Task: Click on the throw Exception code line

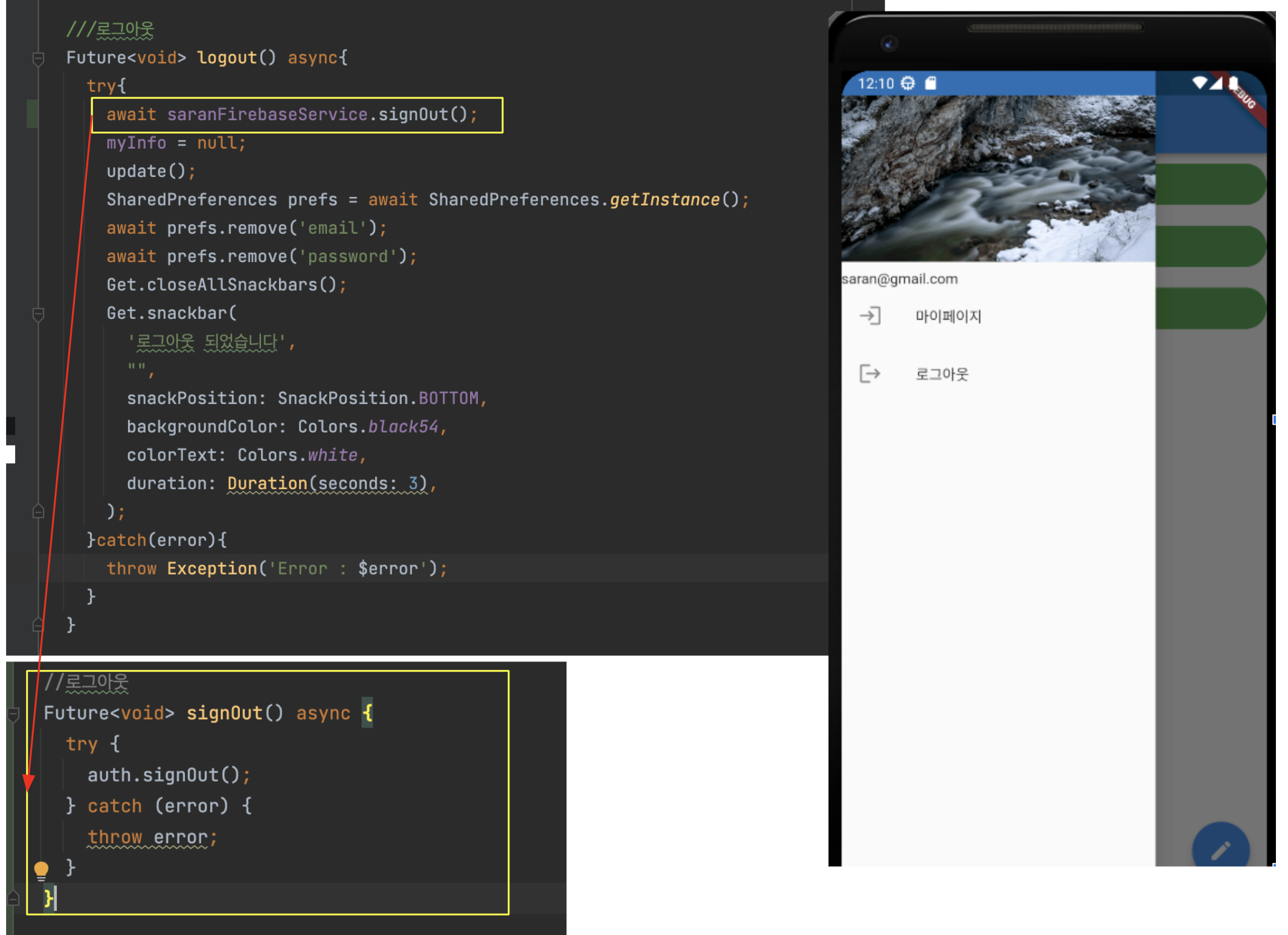Action: coord(277,568)
